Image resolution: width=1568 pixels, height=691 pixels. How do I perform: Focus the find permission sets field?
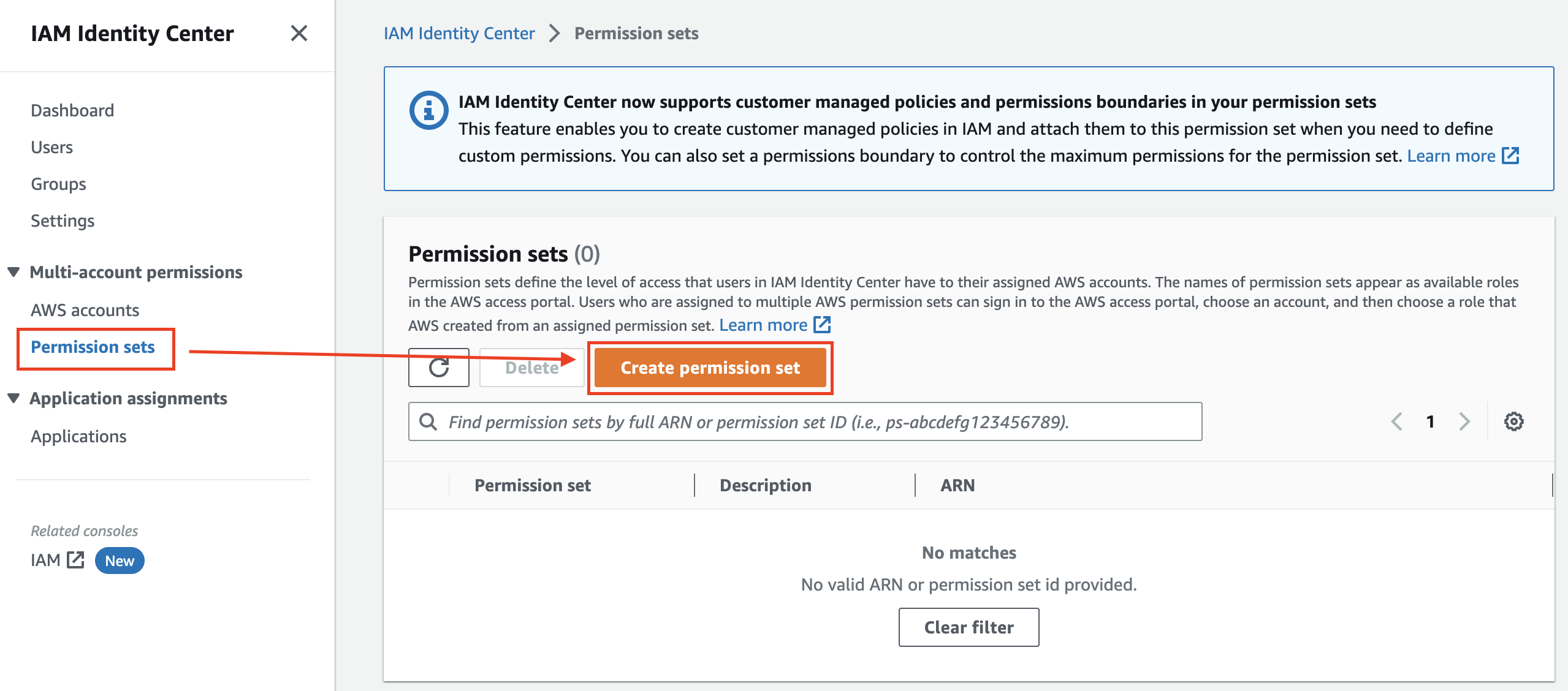805,421
